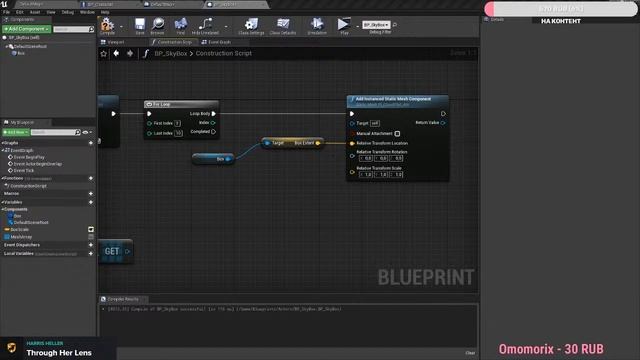Viewport: 640px width, 360px height.
Task: Select DefaultSceneRoot in Components panel
Action: coord(31,47)
